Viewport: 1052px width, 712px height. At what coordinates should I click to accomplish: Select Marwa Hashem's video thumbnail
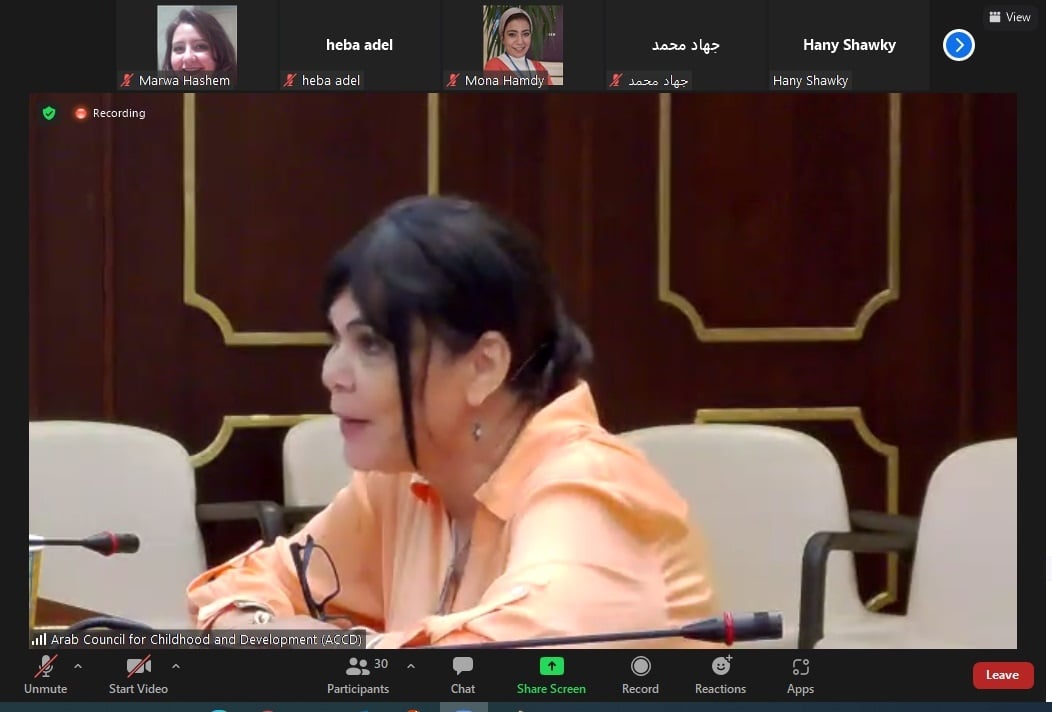(197, 45)
